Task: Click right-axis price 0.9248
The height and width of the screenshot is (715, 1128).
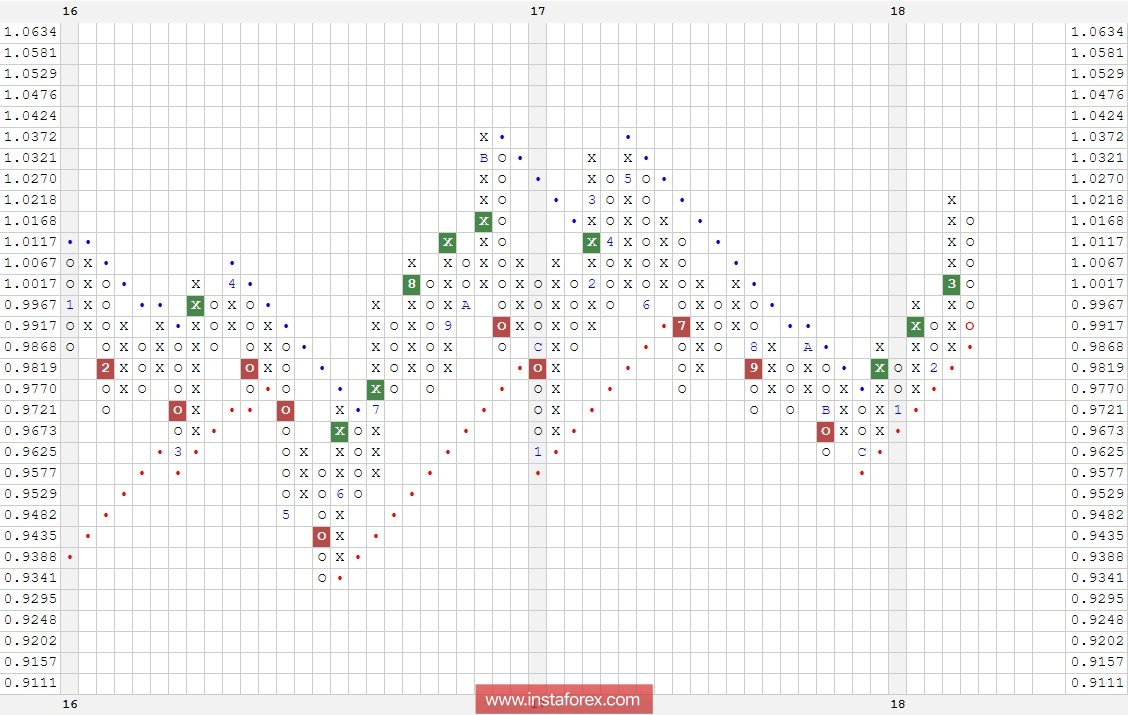Action: [1097, 619]
